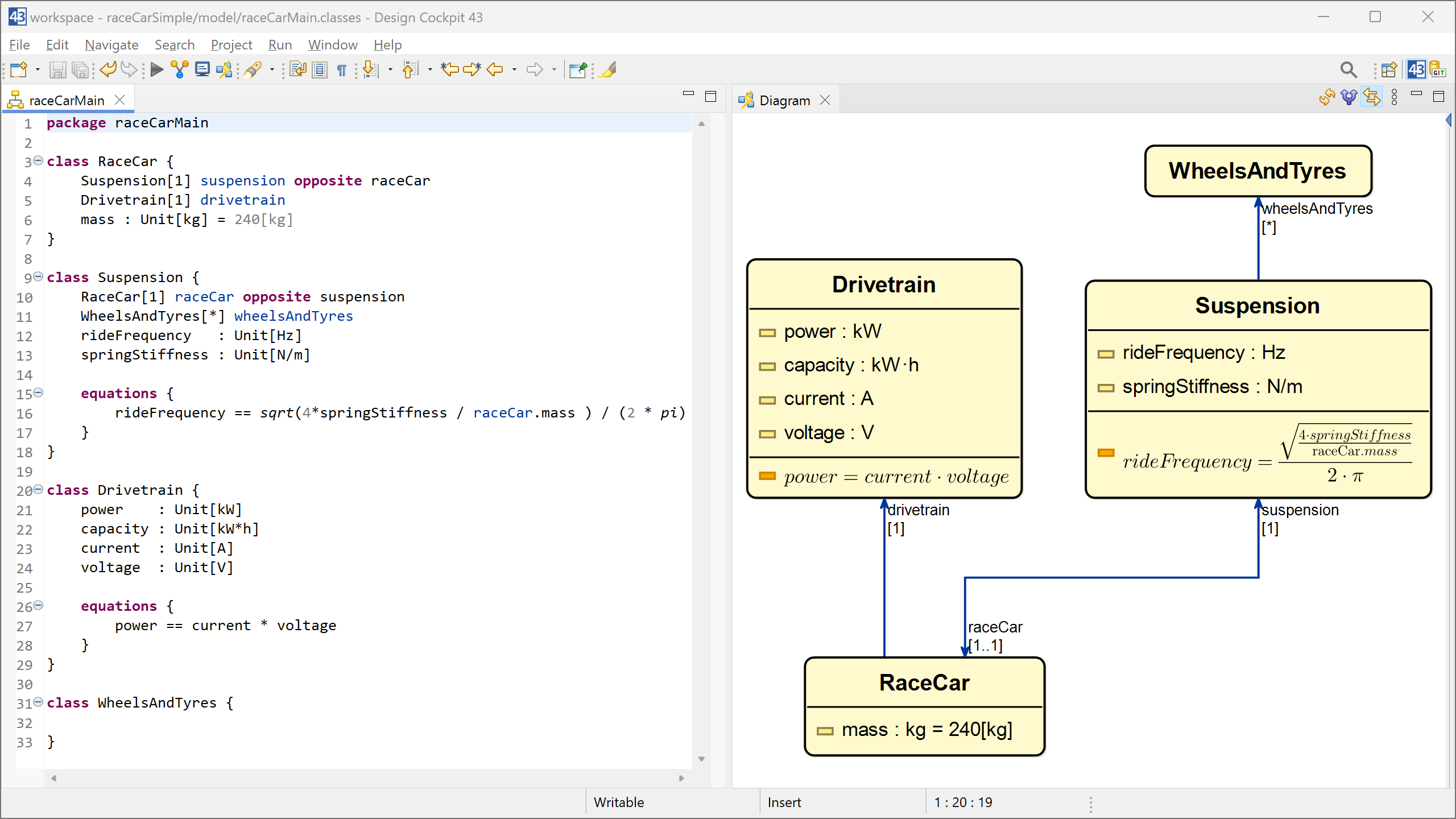The height and width of the screenshot is (819, 1456).
Task: Open the Git perspective icon
Action: pyautogui.click(x=1438, y=69)
